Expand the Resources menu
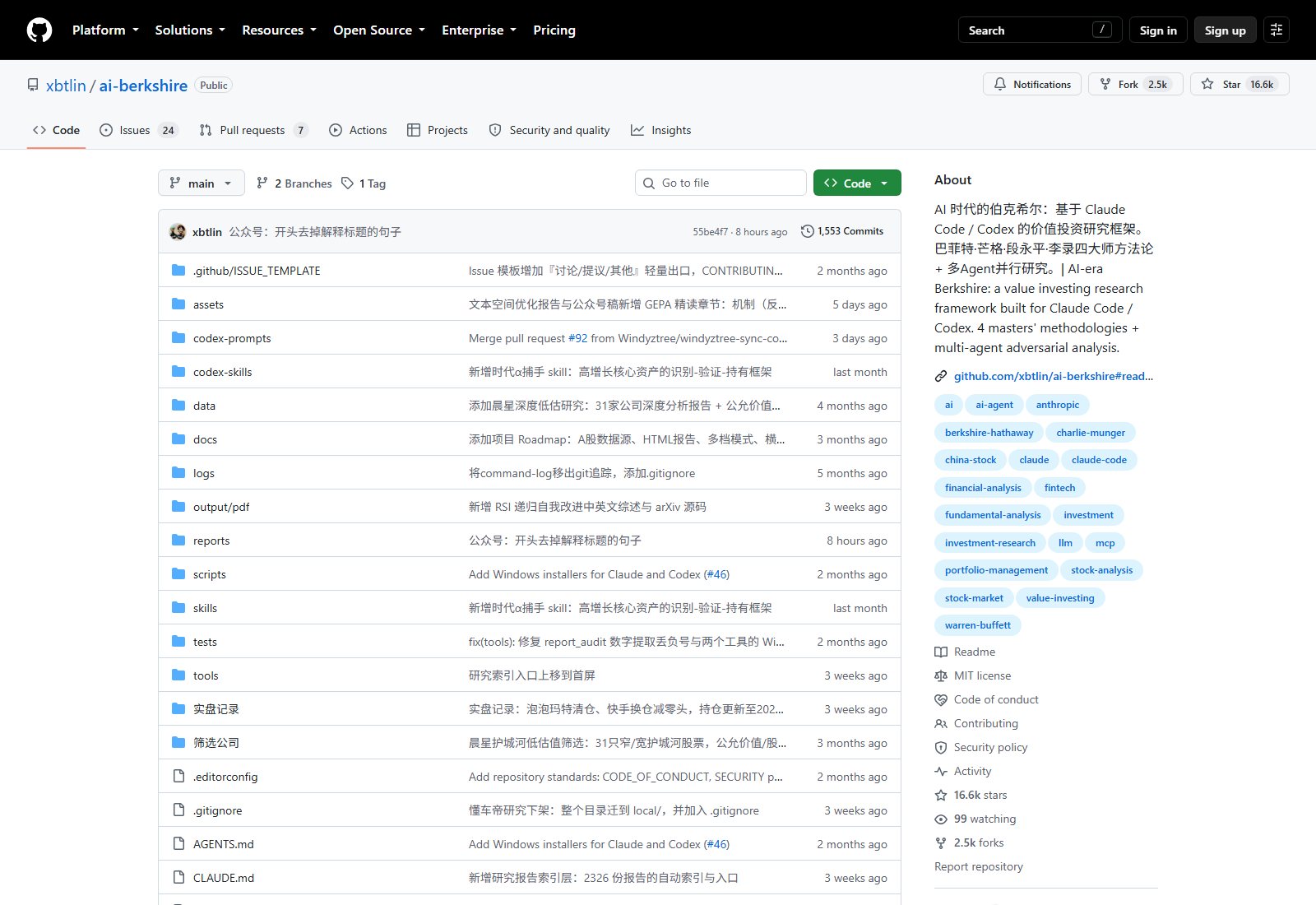The height and width of the screenshot is (905, 1316). (x=279, y=30)
